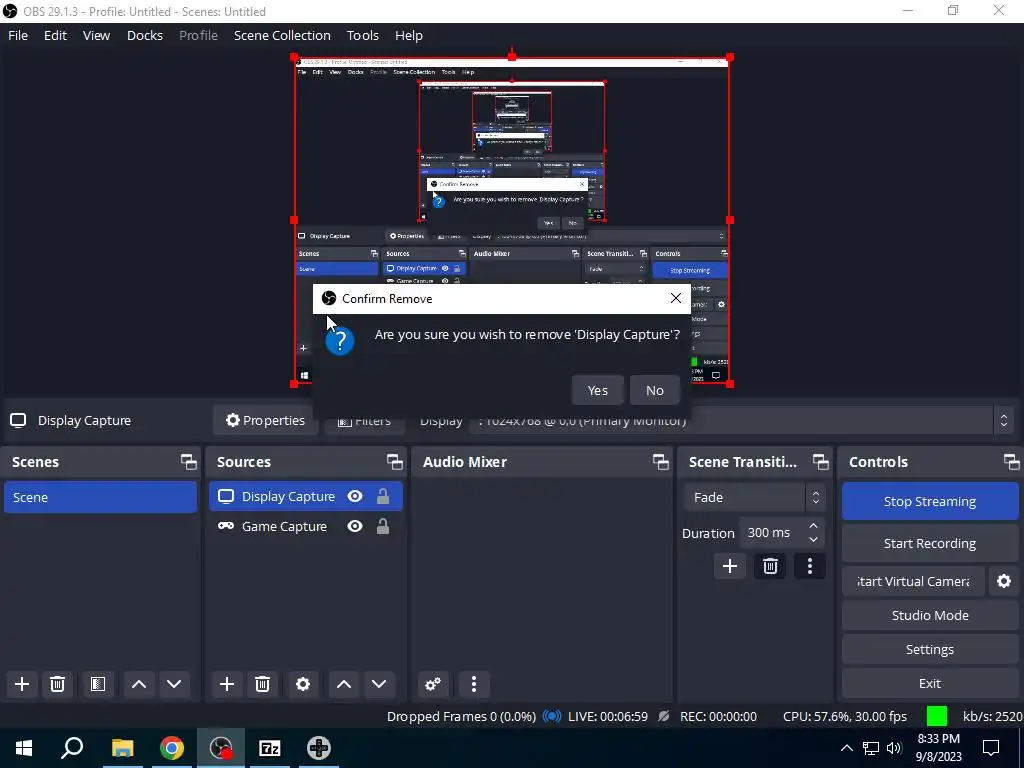Image resolution: width=1024 pixels, height=768 pixels.
Task: Click Stop Streaming button
Action: click(x=930, y=502)
